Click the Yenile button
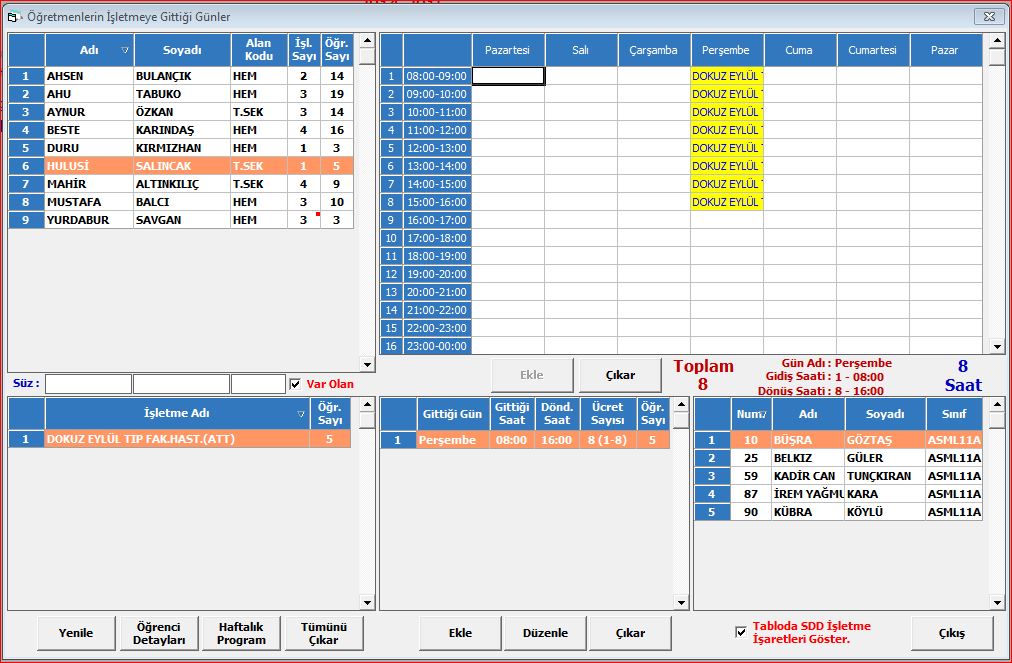 (76, 633)
